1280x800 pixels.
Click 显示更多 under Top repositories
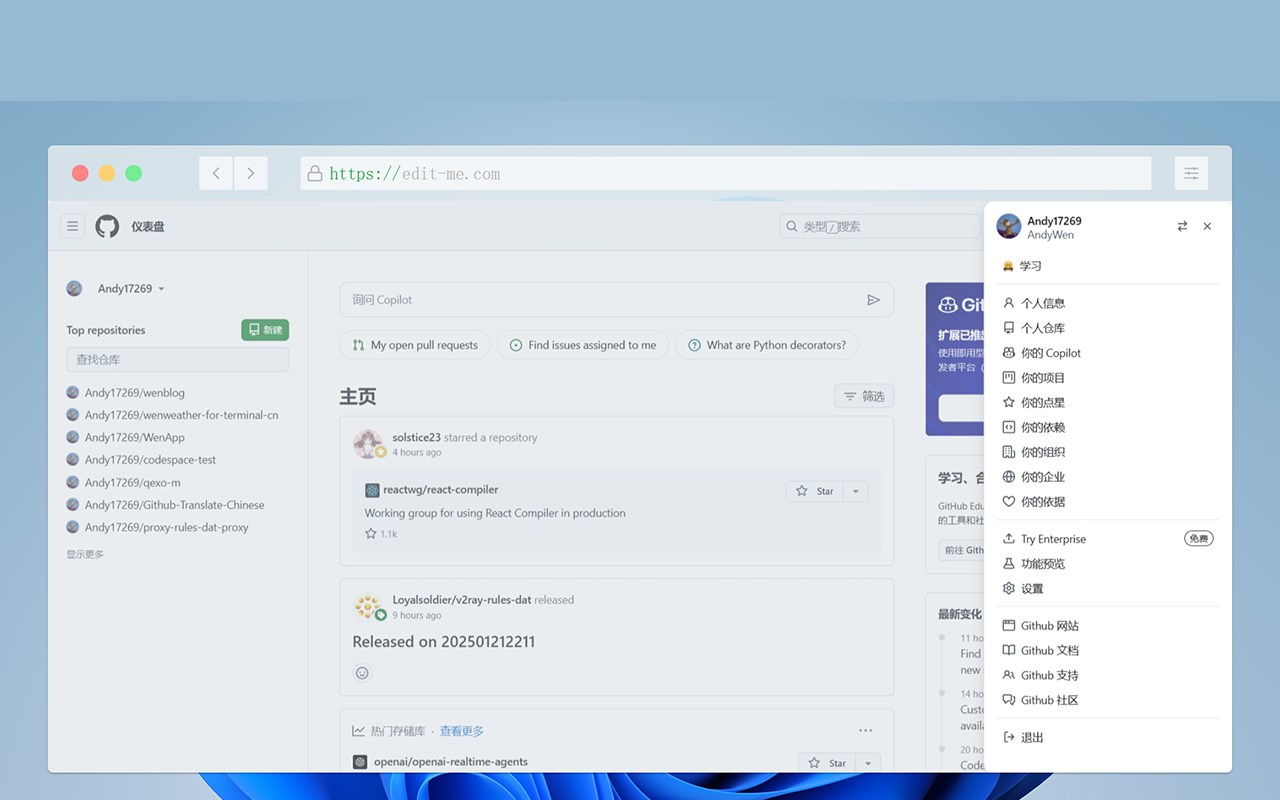tap(85, 554)
